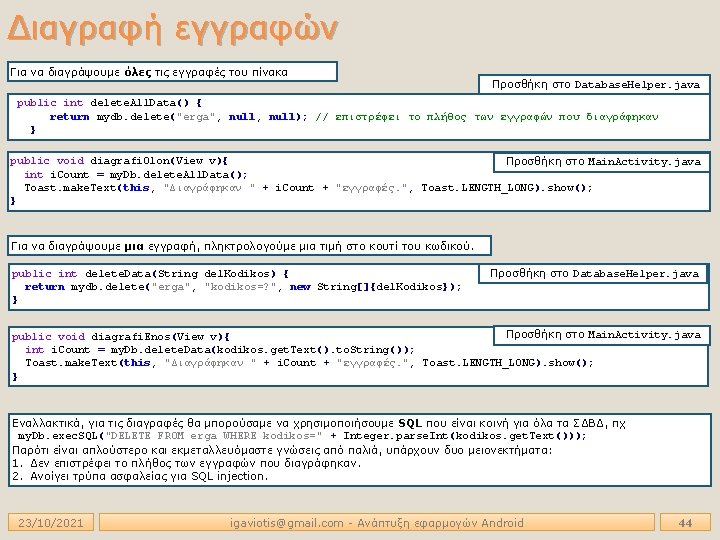Click the slide number '44'
This screenshot has width=720, height=540.
[685, 523]
